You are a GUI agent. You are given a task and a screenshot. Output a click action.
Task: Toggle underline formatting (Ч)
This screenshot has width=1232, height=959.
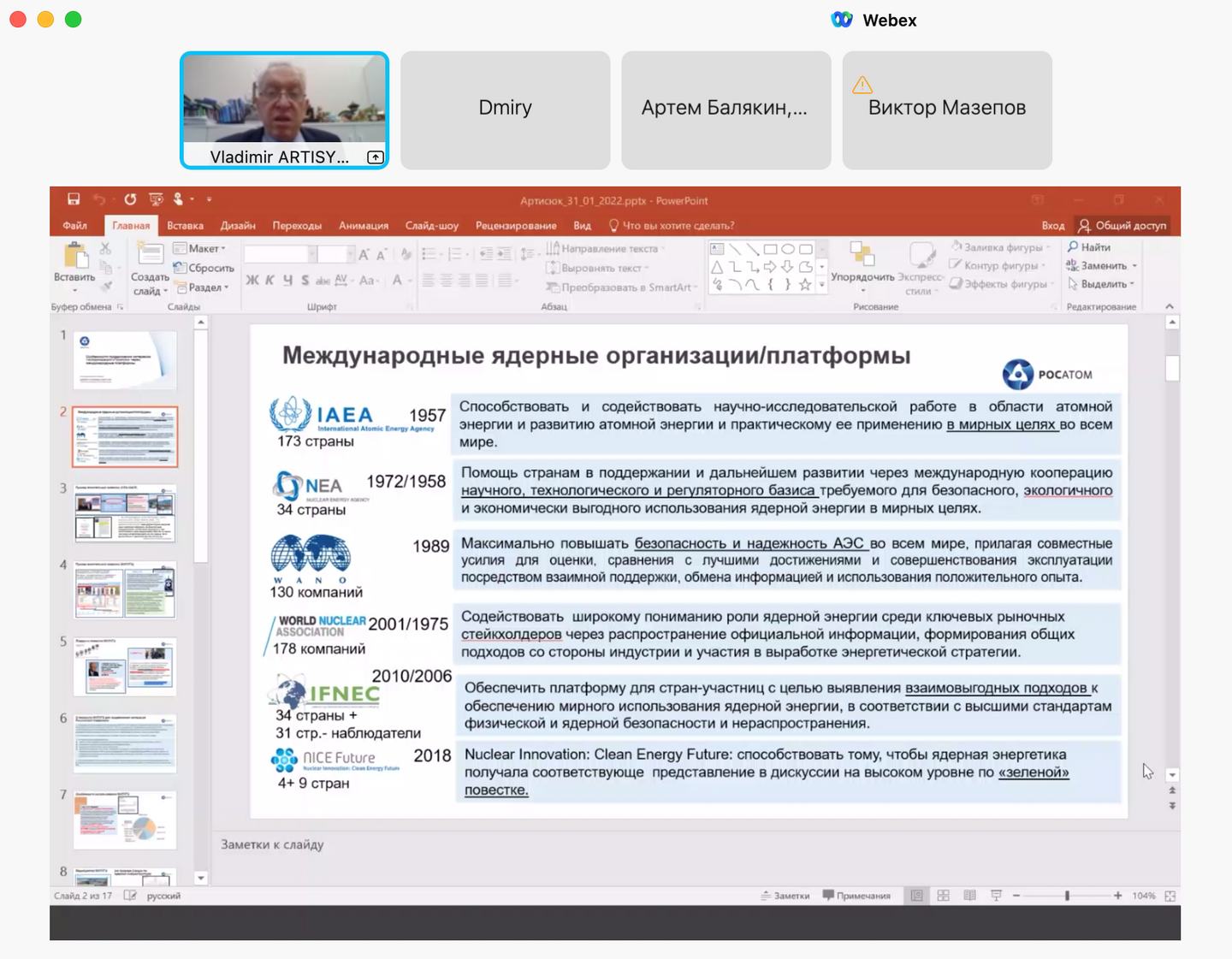click(x=287, y=280)
